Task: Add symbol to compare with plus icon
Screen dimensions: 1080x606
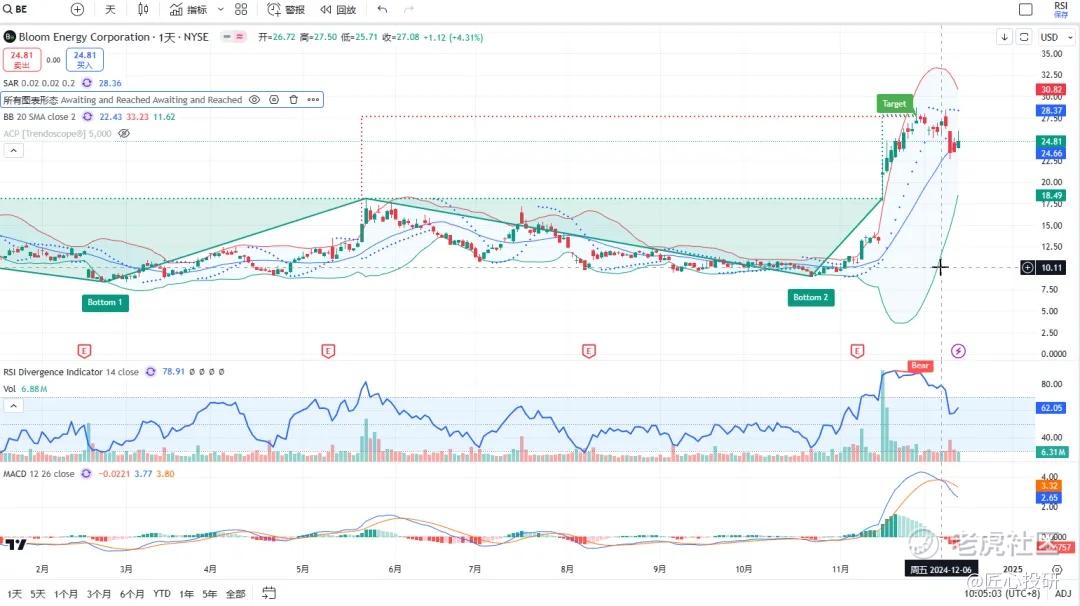Action: [77, 10]
